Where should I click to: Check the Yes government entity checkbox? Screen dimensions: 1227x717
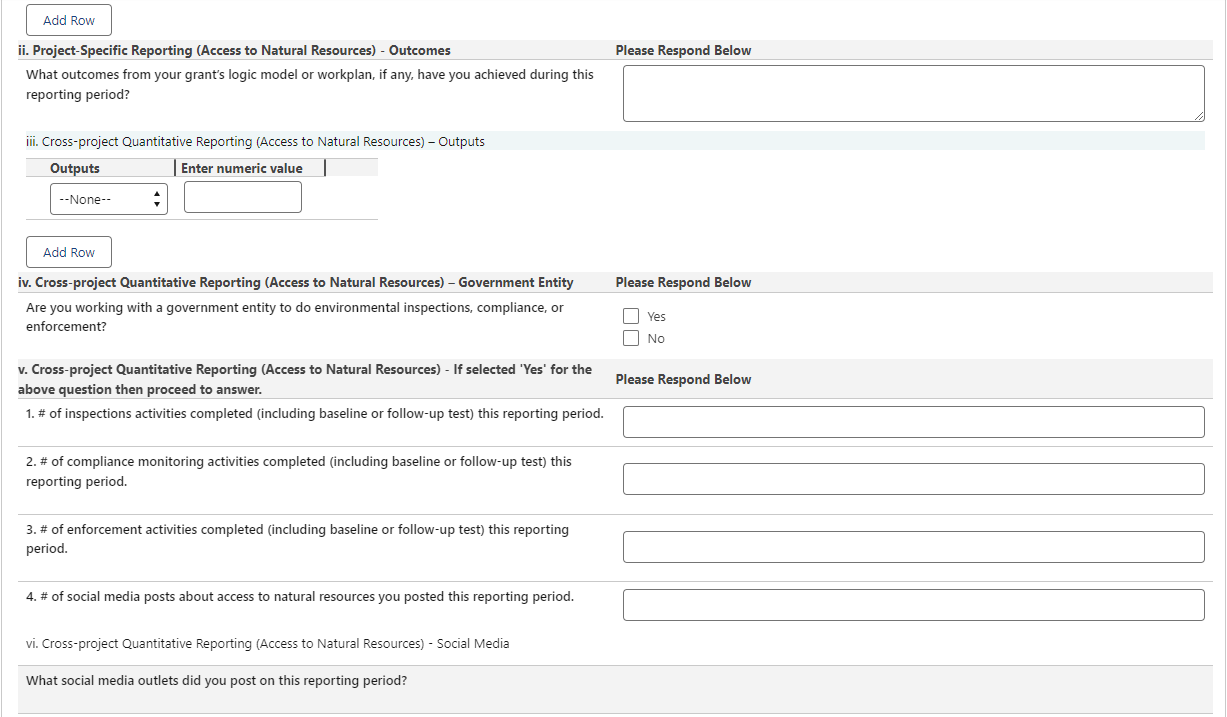[x=631, y=316]
